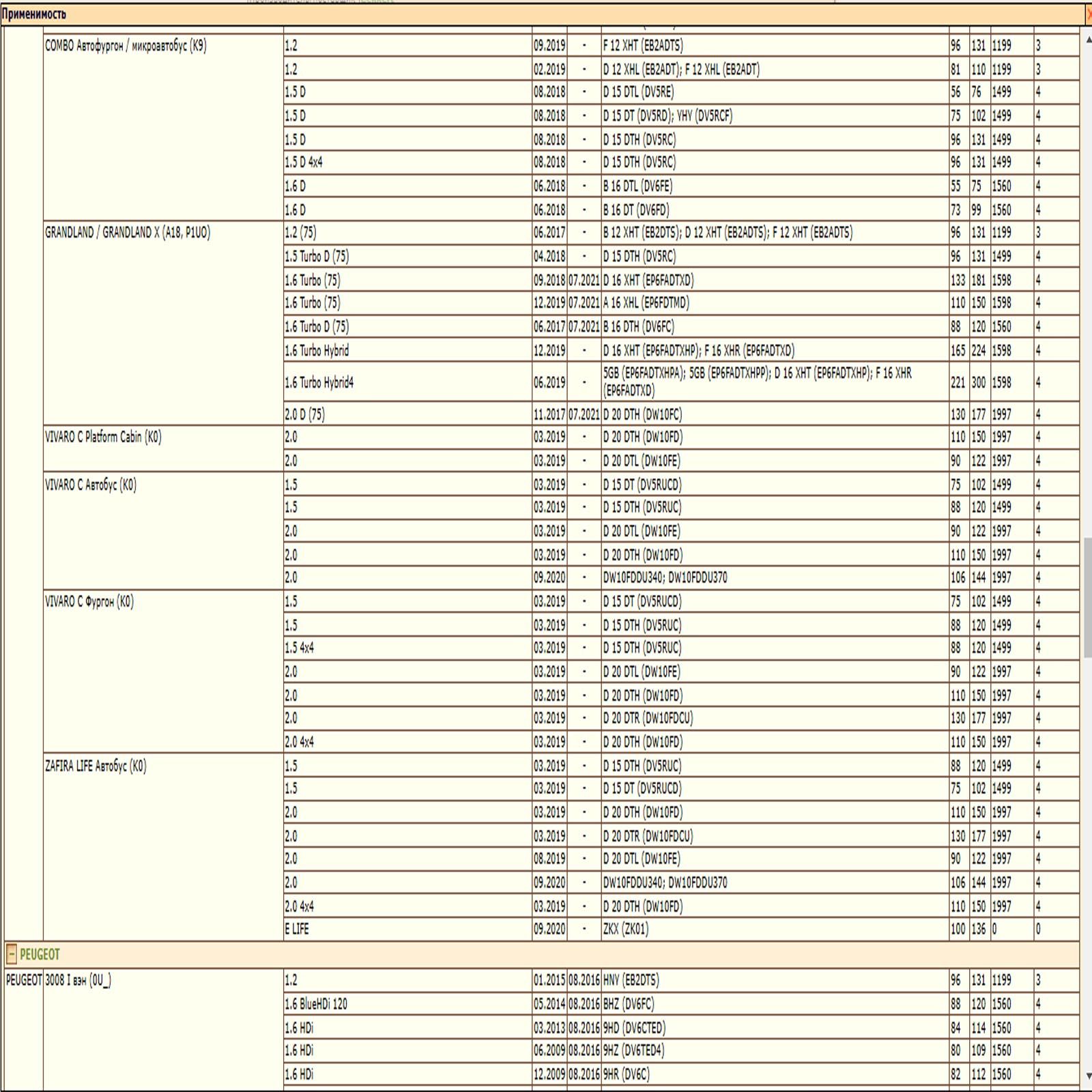Click the vertical scrollbar thumb
Viewport: 1092px width, 1092px height.
tap(1087, 597)
